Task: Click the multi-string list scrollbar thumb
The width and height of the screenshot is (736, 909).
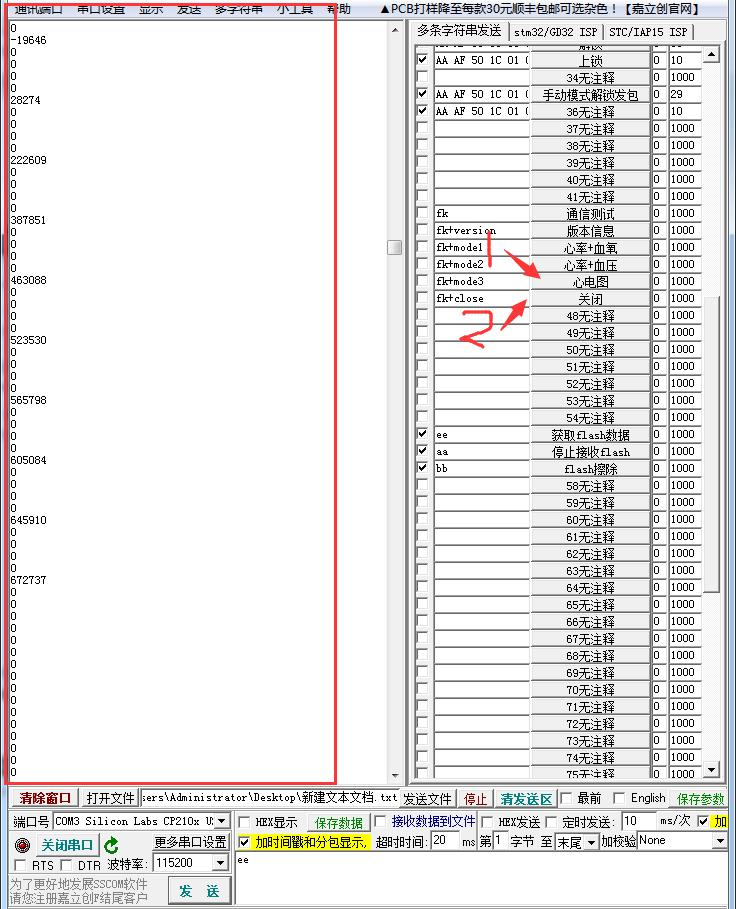Action: [x=712, y=444]
